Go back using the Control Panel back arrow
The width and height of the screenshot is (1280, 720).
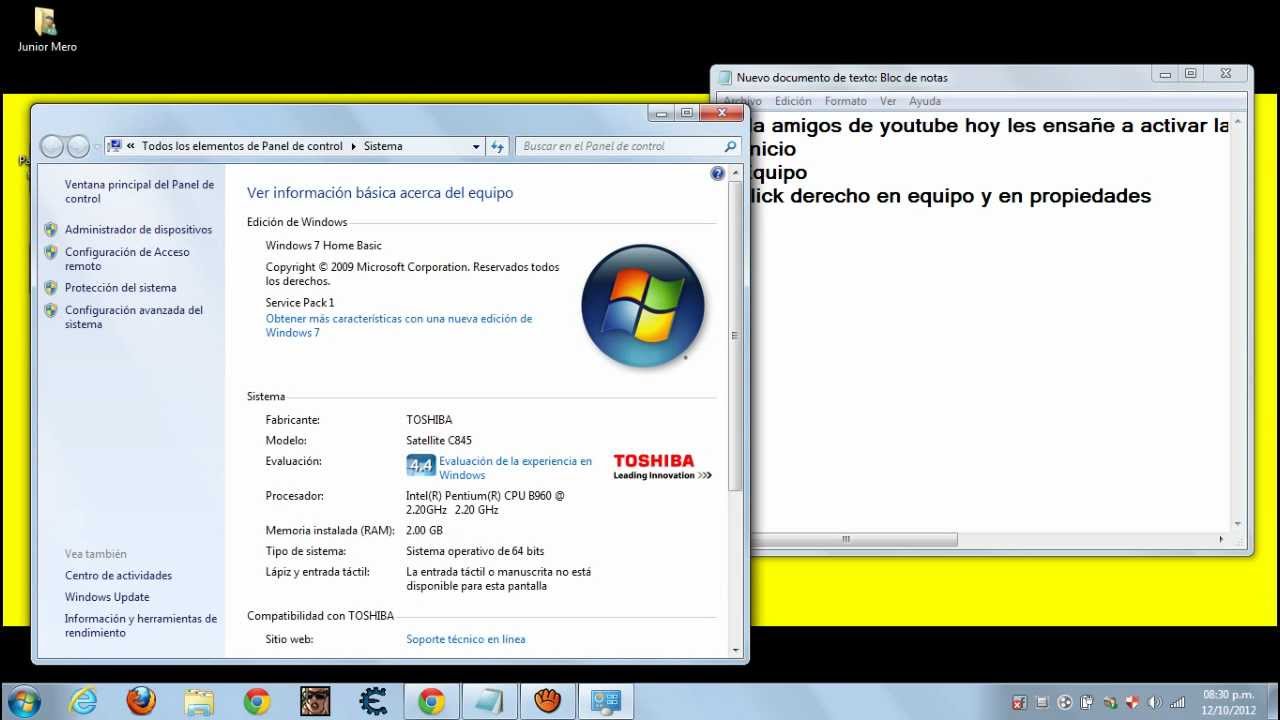click(x=51, y=146)
